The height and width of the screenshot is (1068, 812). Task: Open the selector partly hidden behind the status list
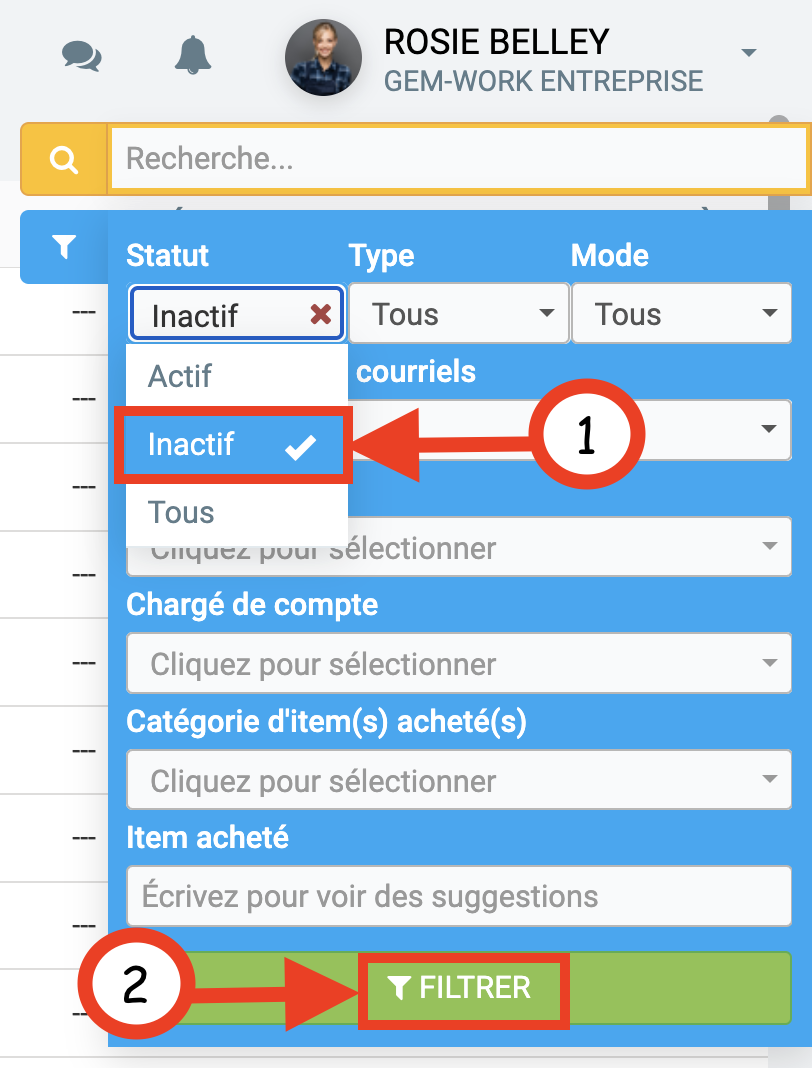(x=560, y=548)
